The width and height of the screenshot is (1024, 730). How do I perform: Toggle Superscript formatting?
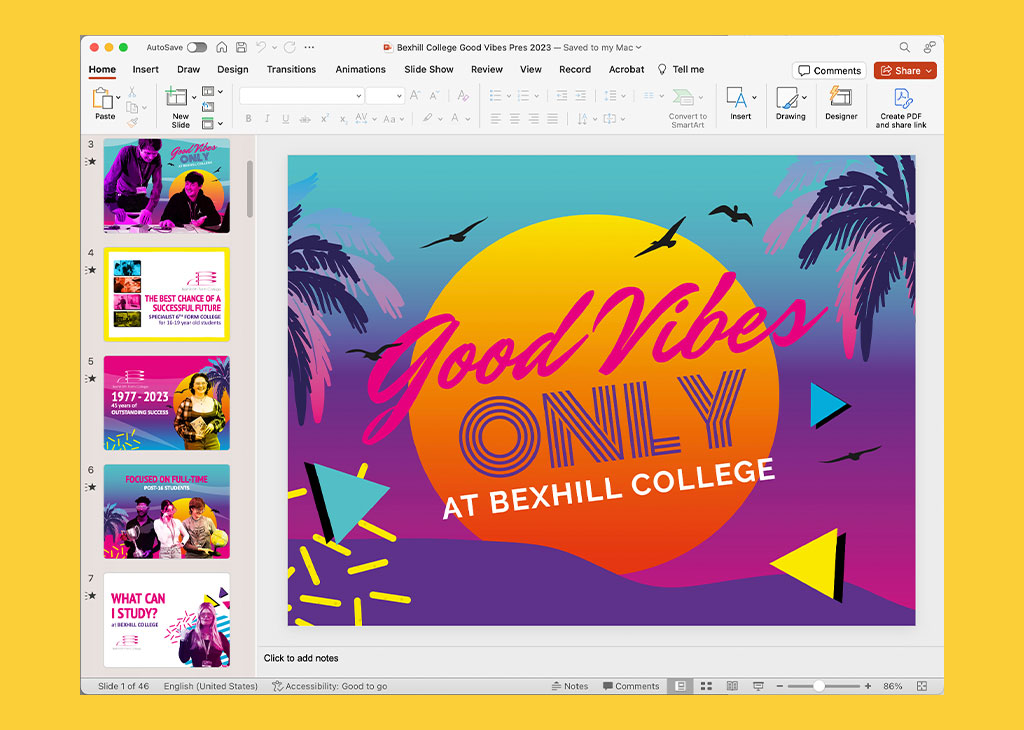coord(325,119)
